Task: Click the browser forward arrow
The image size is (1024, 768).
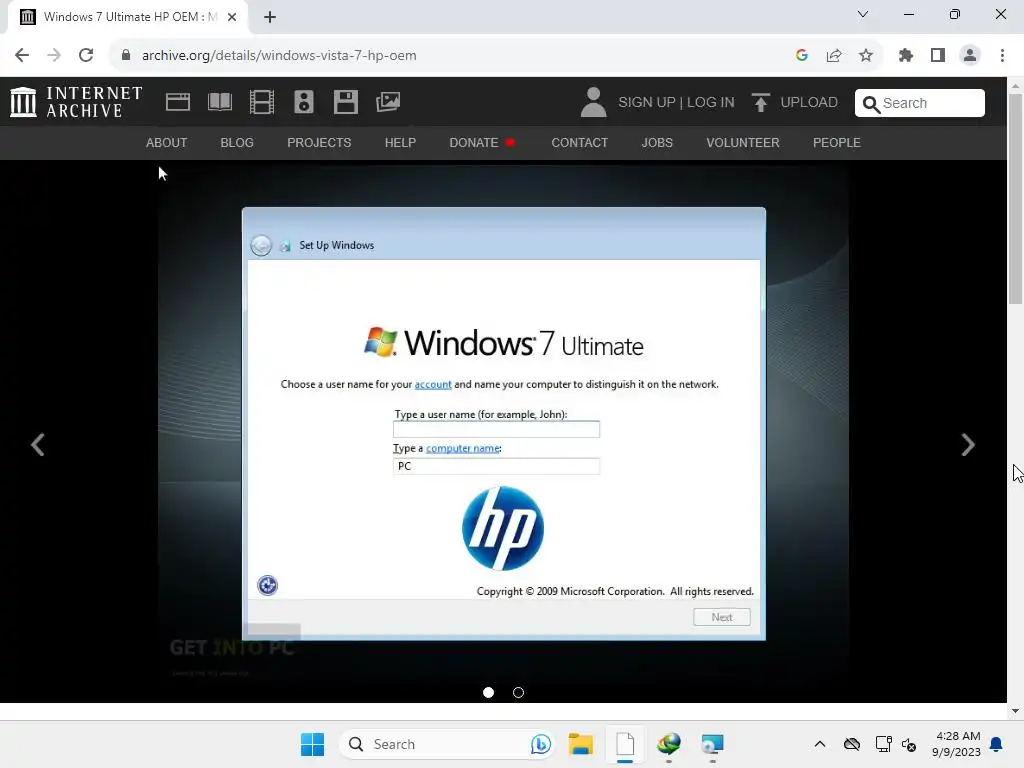Action: [x=54, y=55]
